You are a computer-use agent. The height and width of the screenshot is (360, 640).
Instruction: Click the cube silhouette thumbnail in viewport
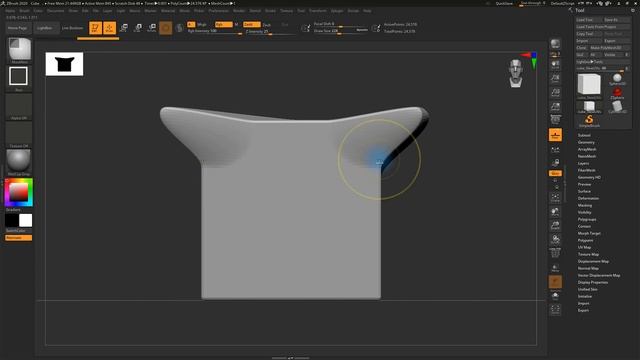[x=64, y=64]
